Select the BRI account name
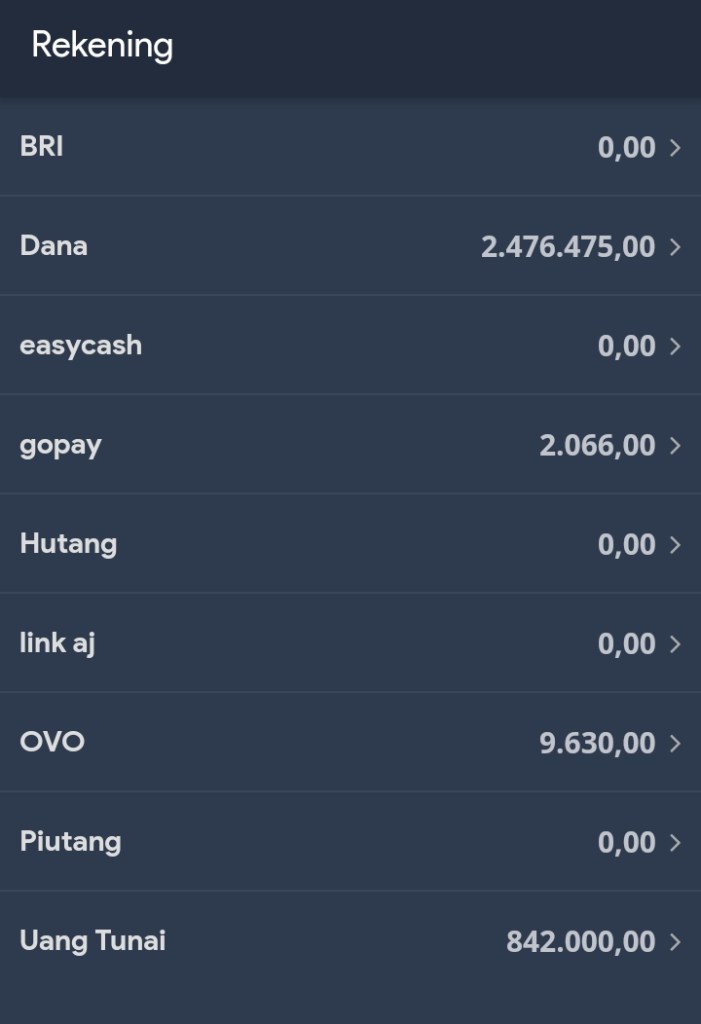The width and height of the screenshot is (701, 1024). [42, 146]
